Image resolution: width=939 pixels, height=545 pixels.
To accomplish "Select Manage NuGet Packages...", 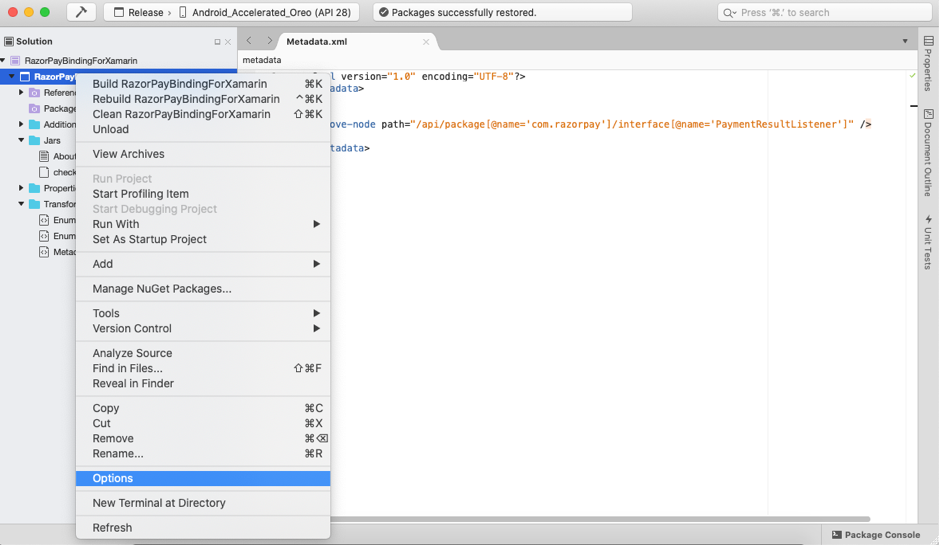I will coord(203,289).
